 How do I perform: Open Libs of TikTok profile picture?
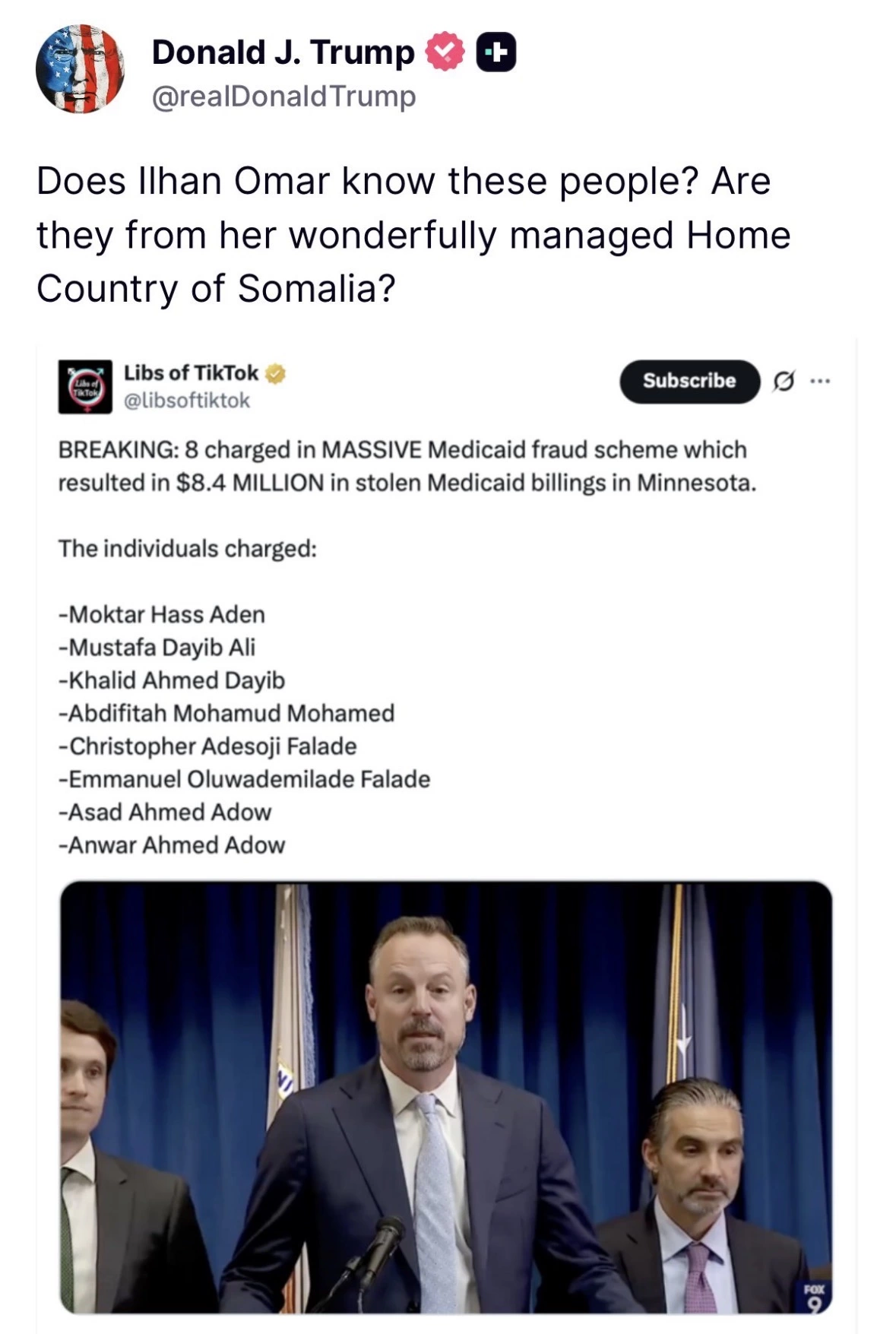[85, 387]
